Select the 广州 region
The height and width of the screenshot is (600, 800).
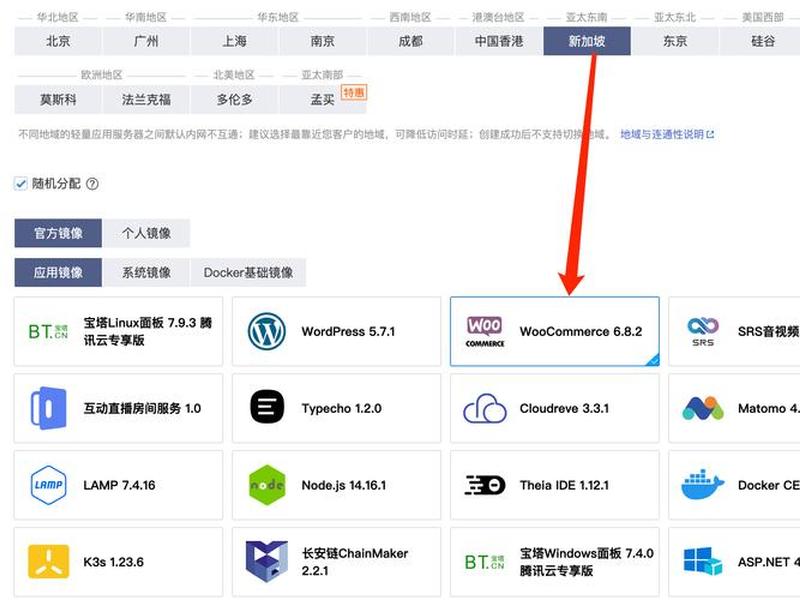146,41
